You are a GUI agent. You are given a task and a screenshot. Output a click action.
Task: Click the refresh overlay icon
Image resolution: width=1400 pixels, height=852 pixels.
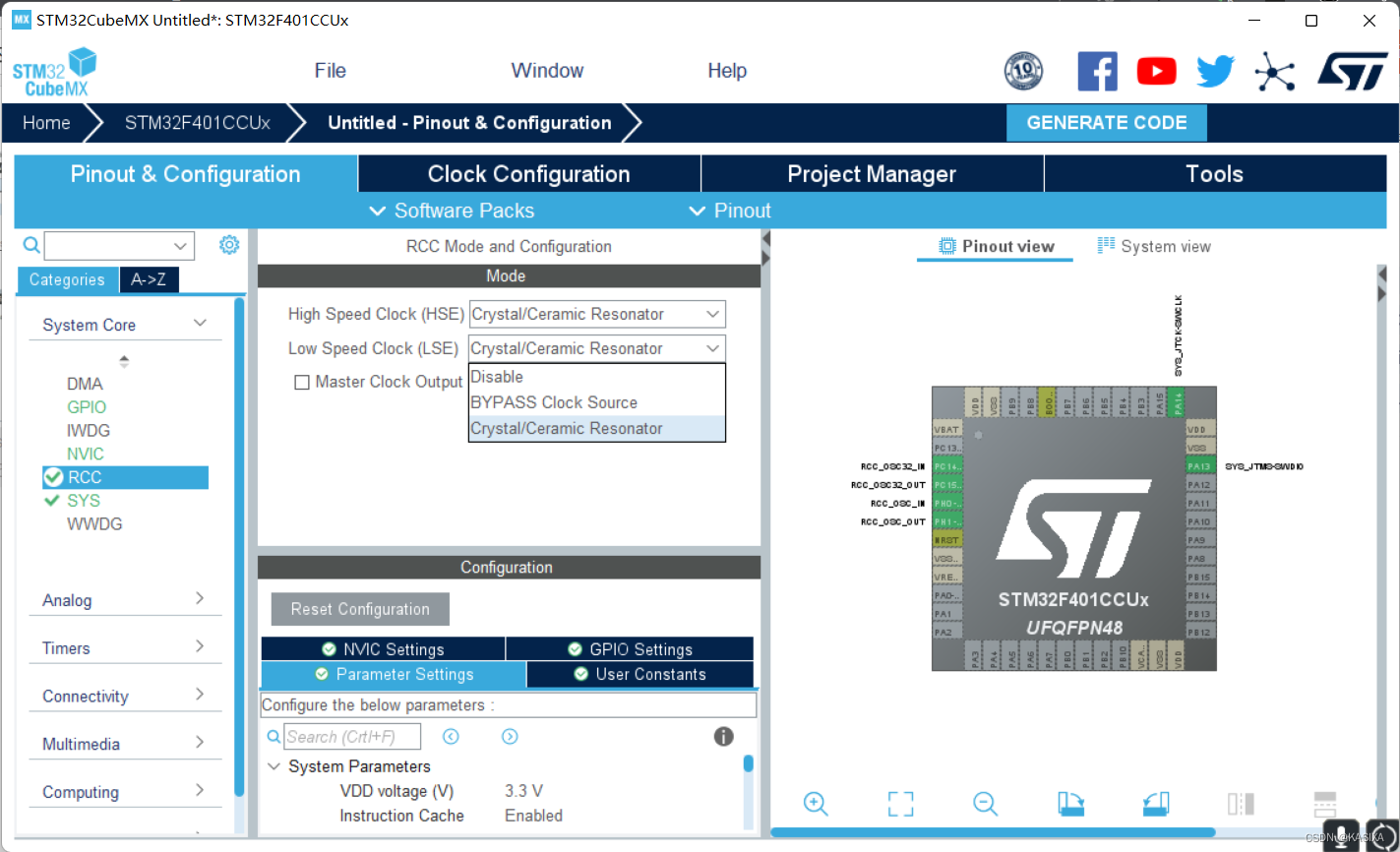point(1381,834)
